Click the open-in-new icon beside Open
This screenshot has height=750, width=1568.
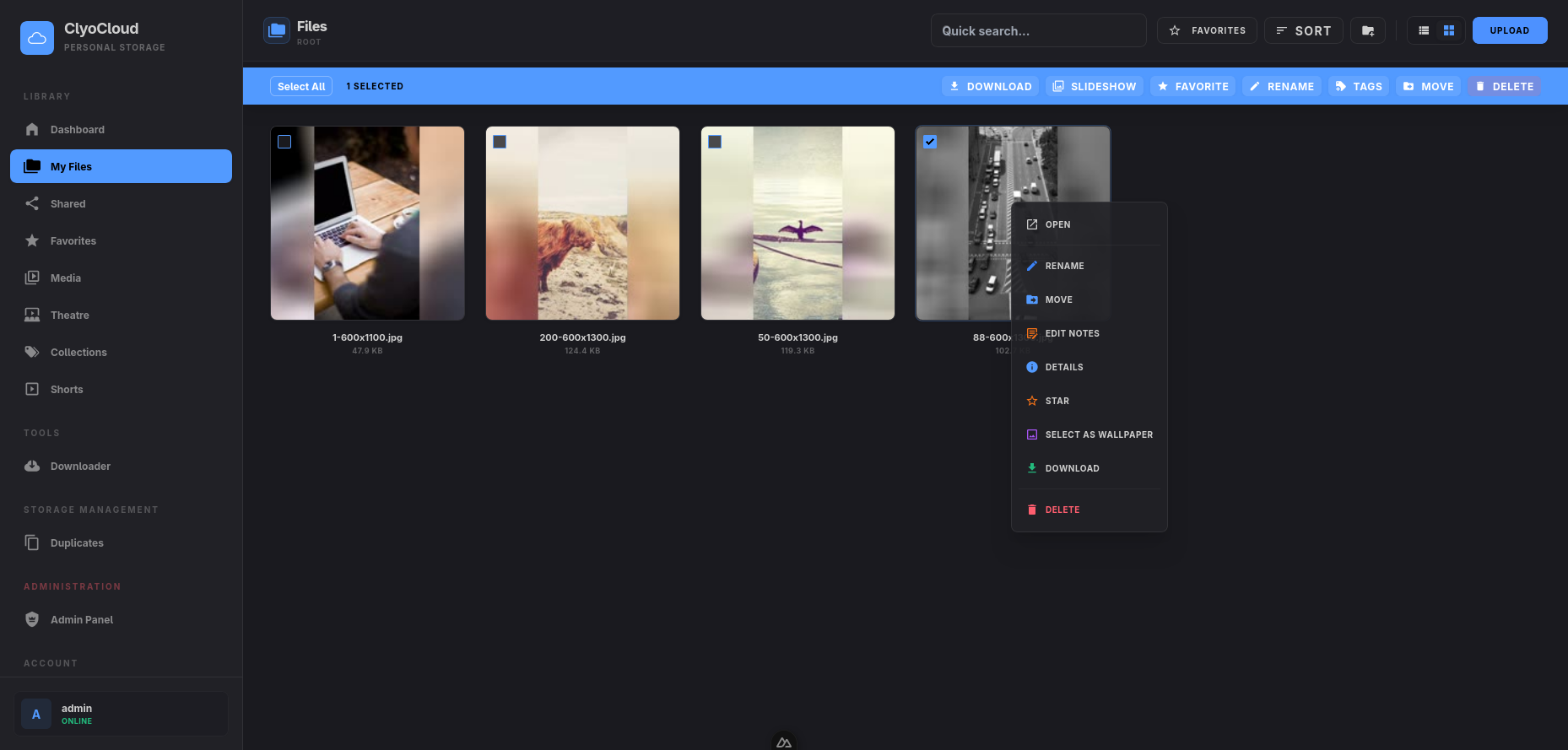[x=1032, y=224]
